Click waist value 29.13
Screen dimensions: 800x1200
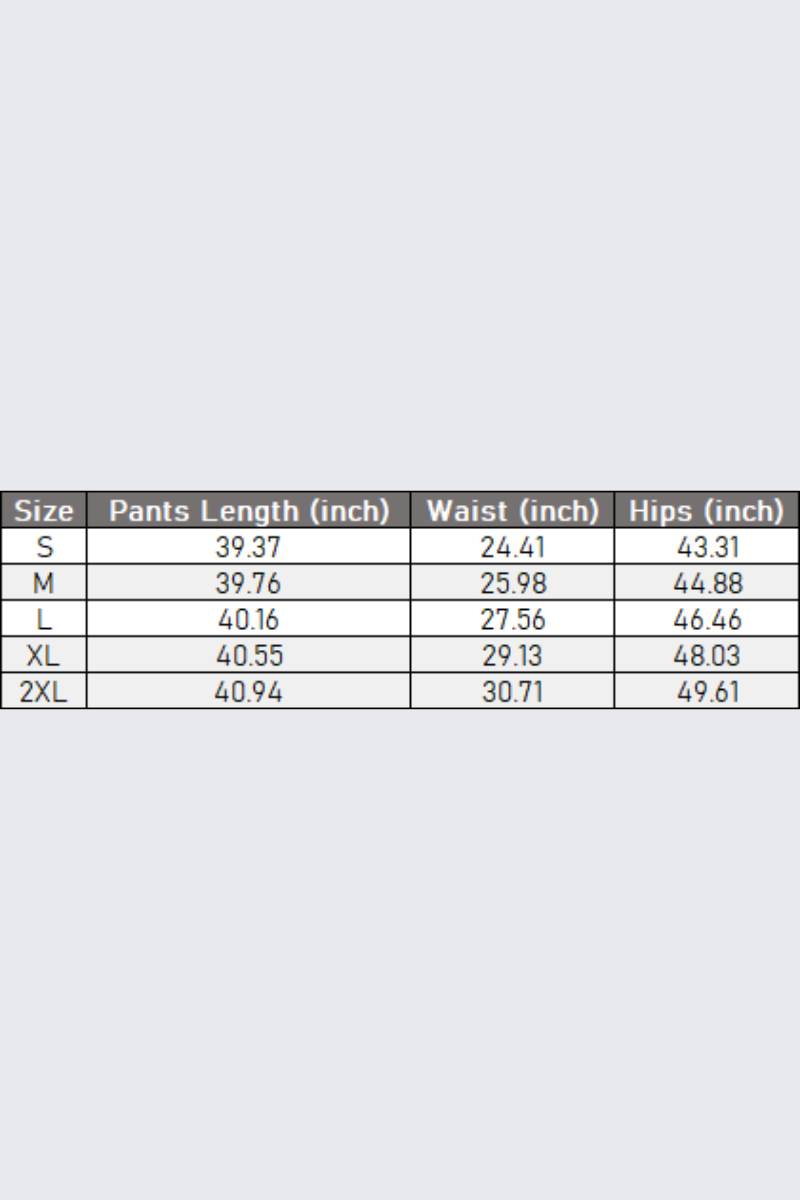pyautogui.click(x=512, y=655)
